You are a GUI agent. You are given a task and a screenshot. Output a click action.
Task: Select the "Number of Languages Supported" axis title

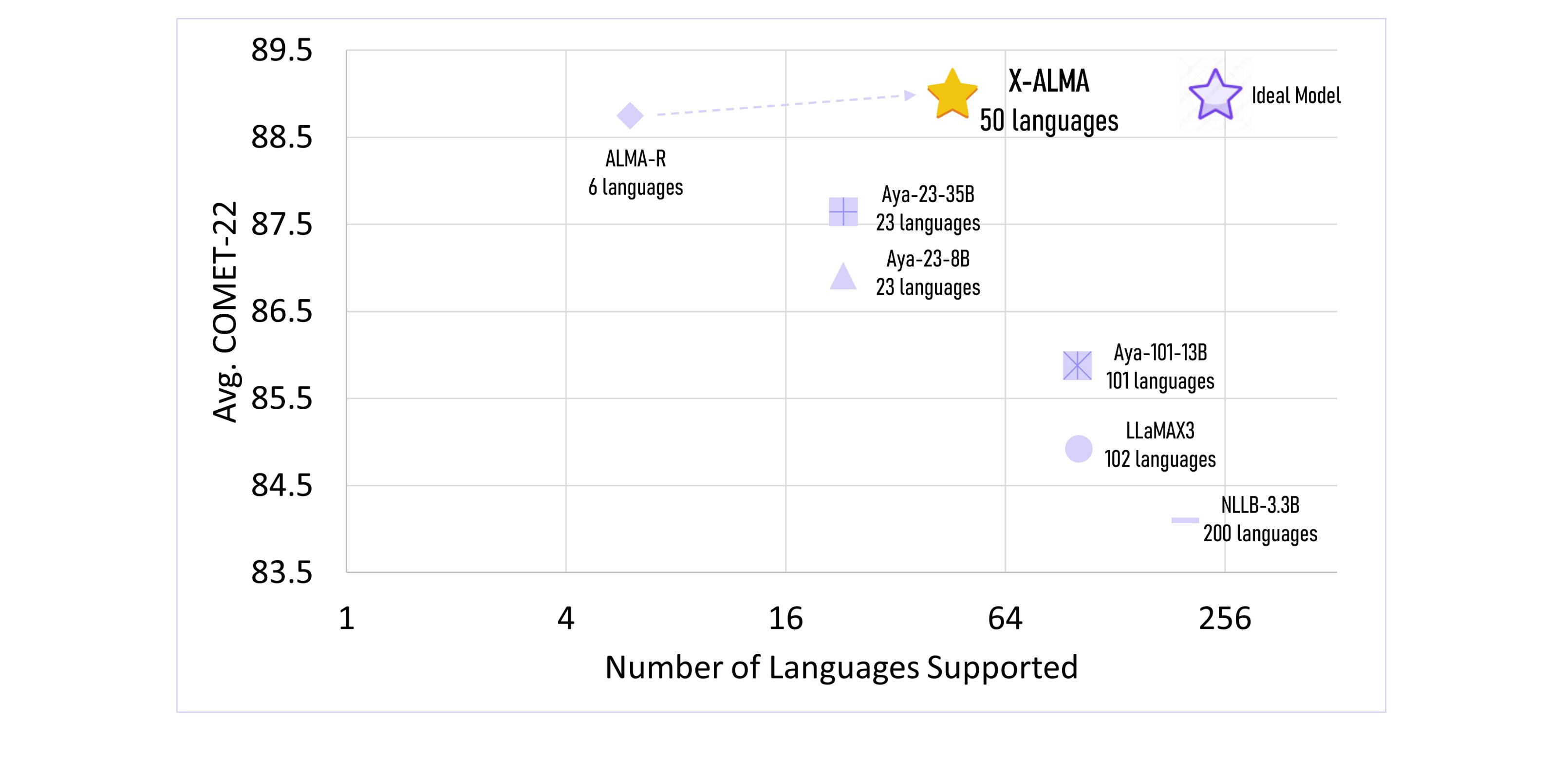(x=841, y=667)
